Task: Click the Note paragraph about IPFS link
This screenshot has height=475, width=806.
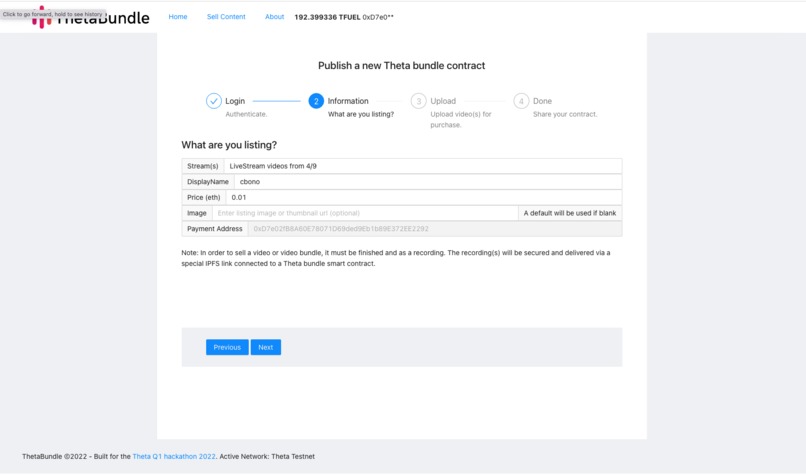Action: point(396,258)
